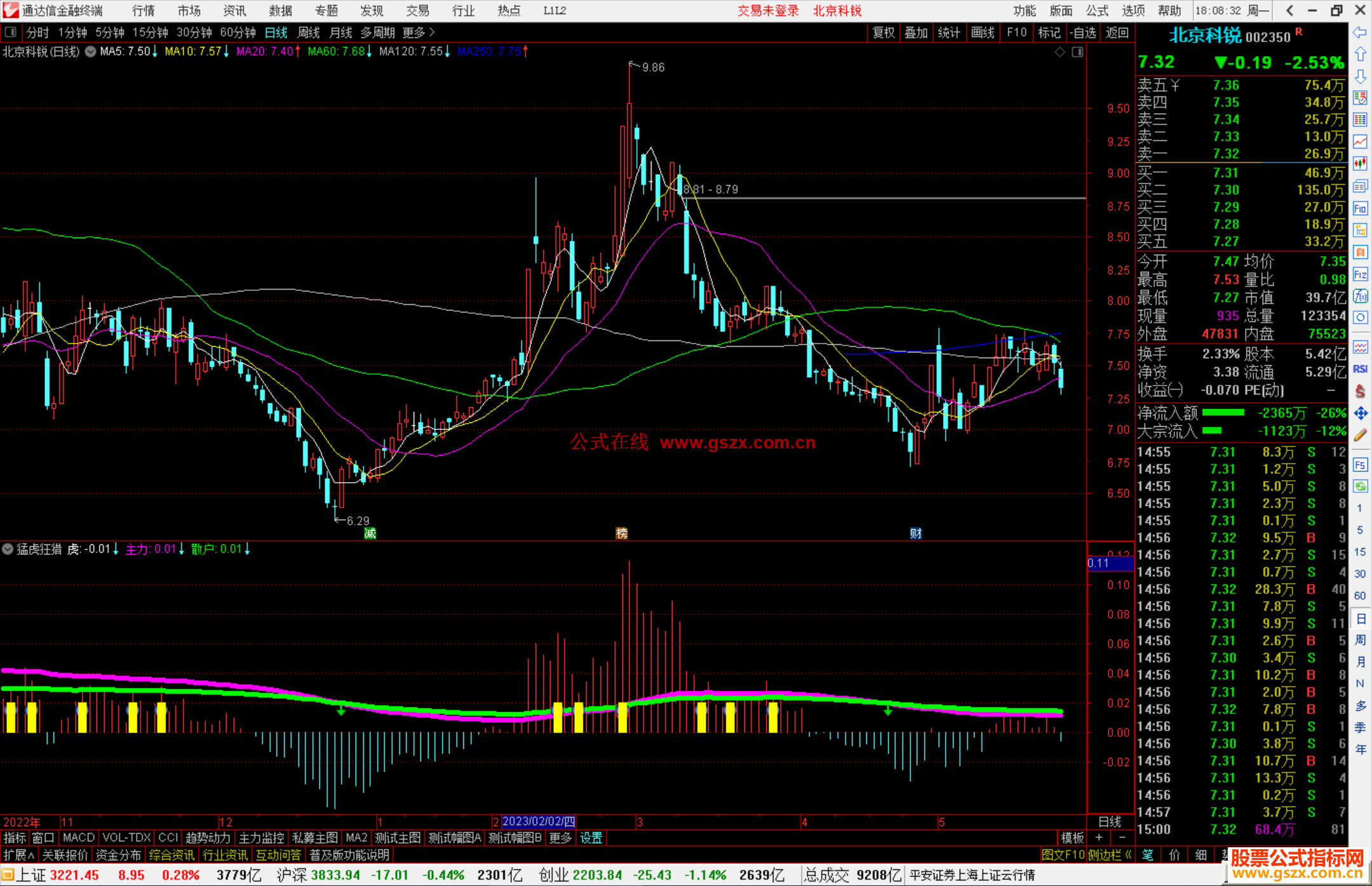Click the 设置 link in indicator bar
Image resolution: width=1372 pixels, height=886 pixels.
coord(591,838)
